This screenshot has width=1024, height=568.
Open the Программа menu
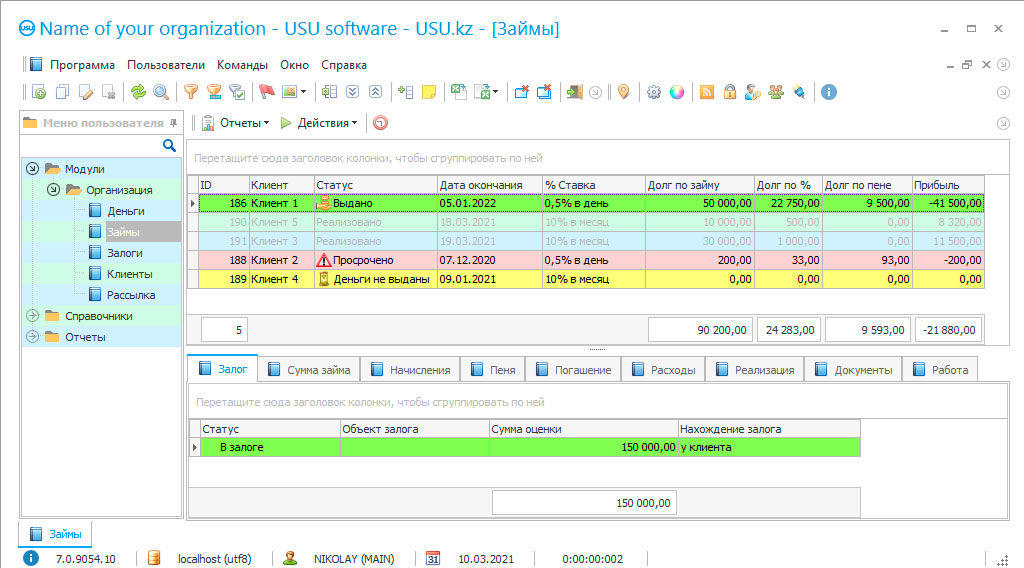[x=82, y=65]
